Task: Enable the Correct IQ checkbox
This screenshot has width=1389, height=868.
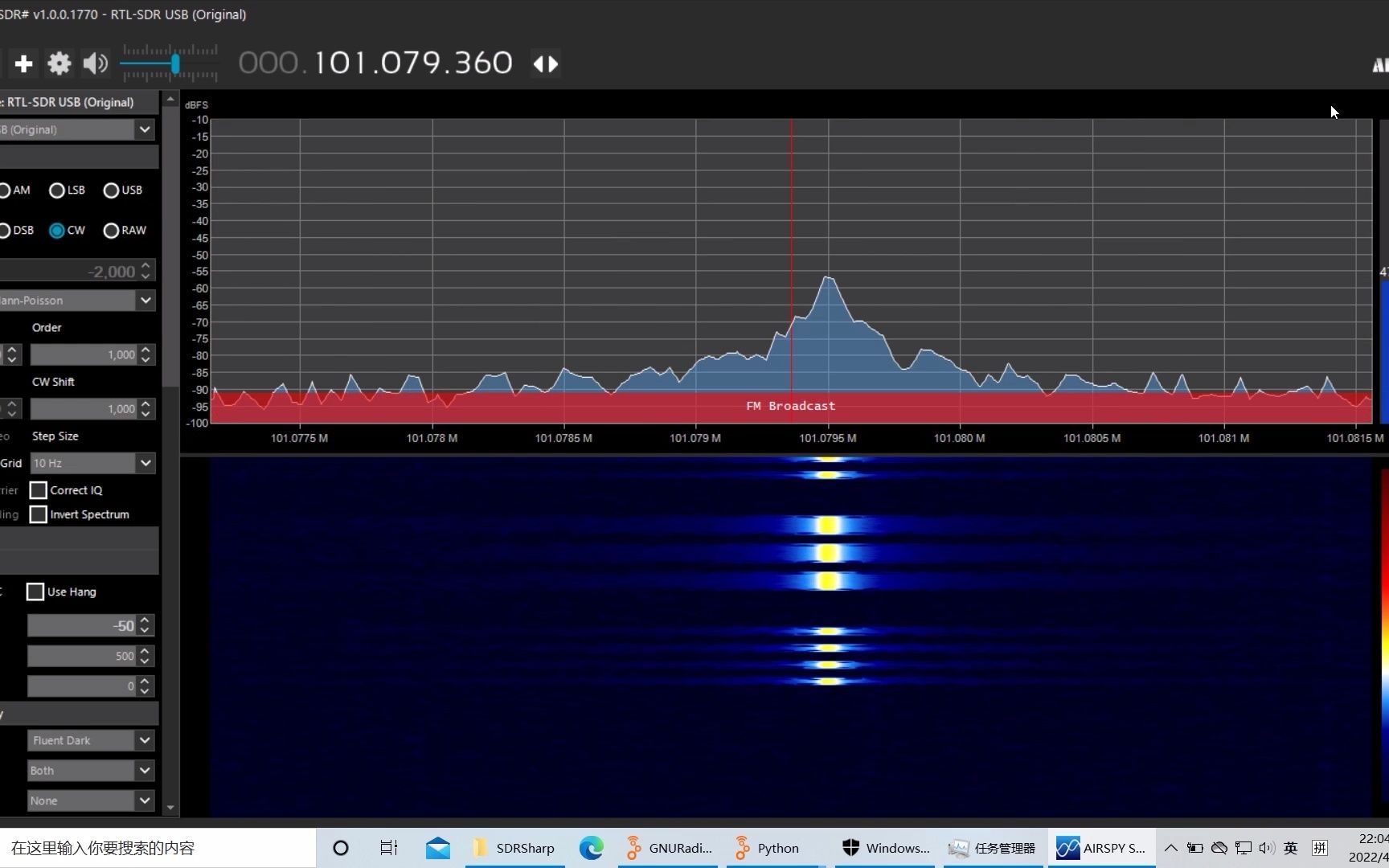Action: [x=38, y=490]
